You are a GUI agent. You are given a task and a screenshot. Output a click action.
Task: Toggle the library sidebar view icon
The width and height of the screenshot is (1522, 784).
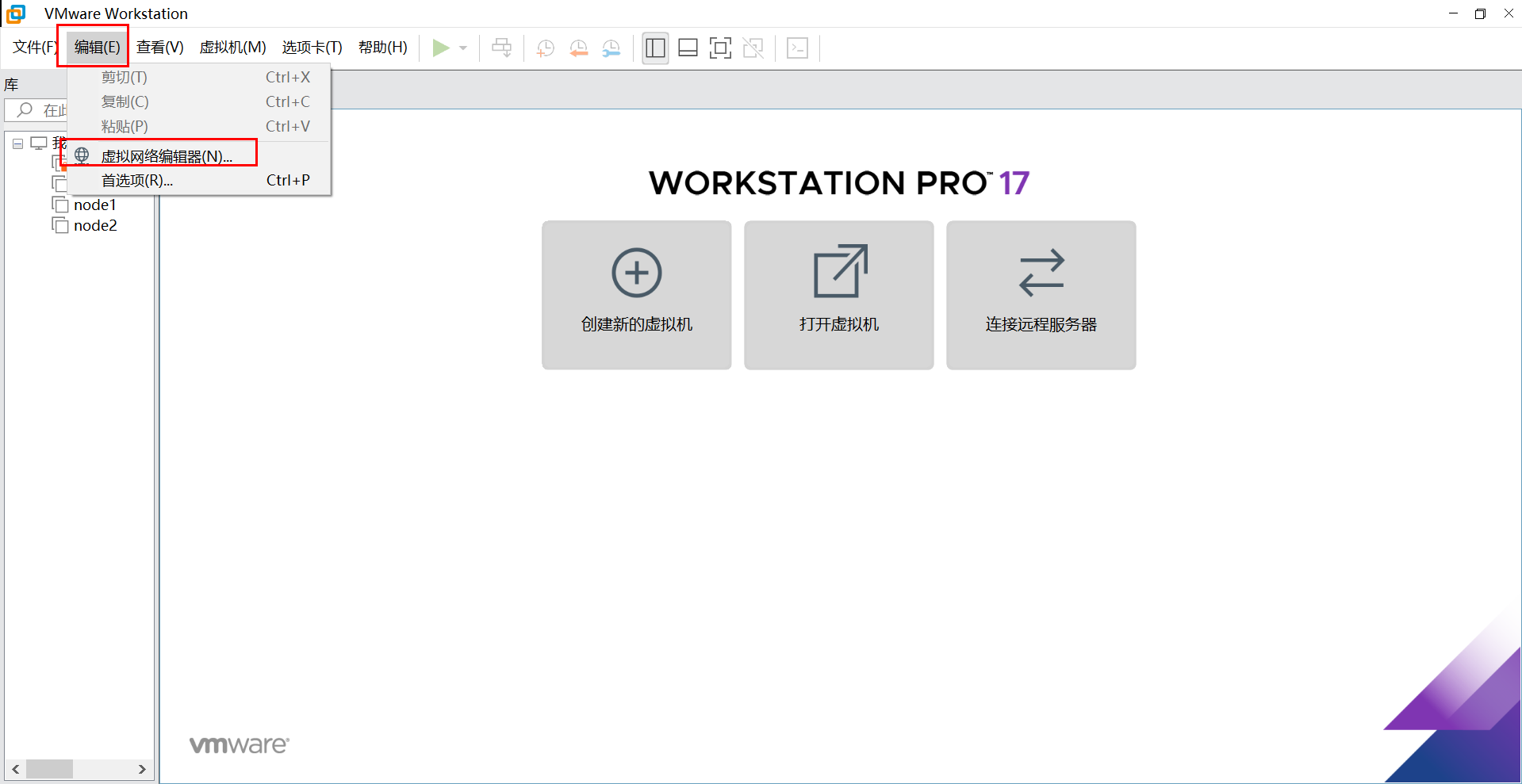655,48
